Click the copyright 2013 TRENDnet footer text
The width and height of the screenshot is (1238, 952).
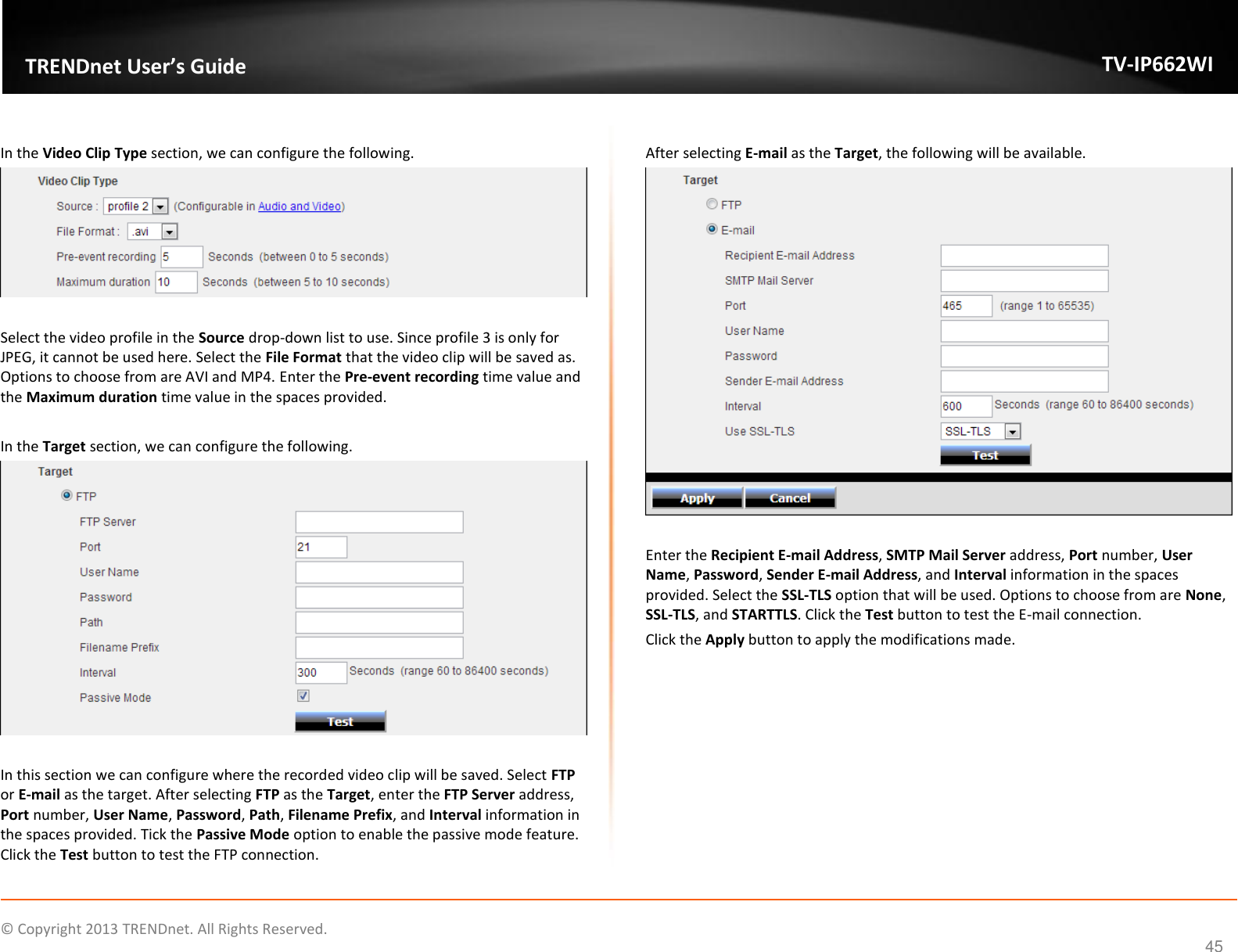point(164,929)
